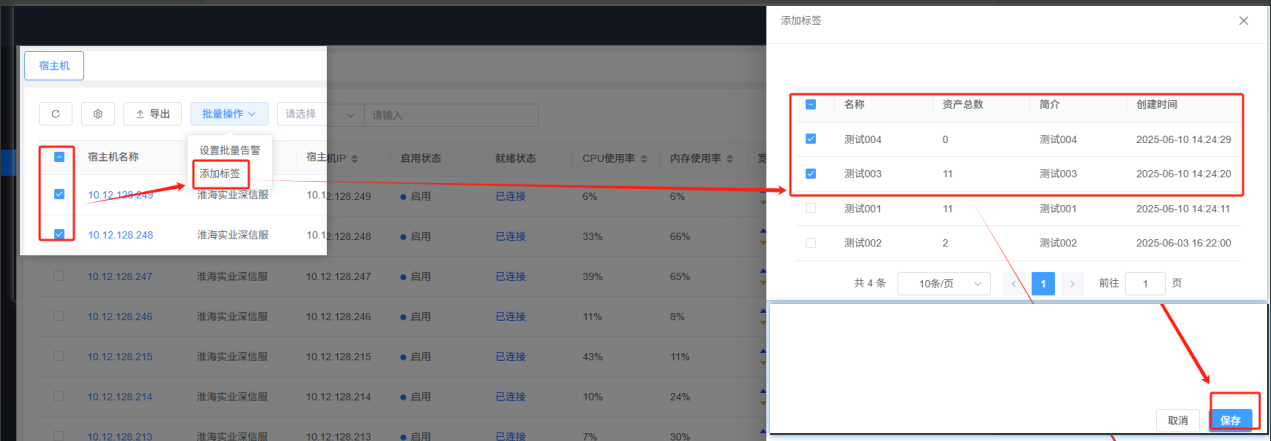Toggle select-all checkbox in tag table header

pos(811,104)
